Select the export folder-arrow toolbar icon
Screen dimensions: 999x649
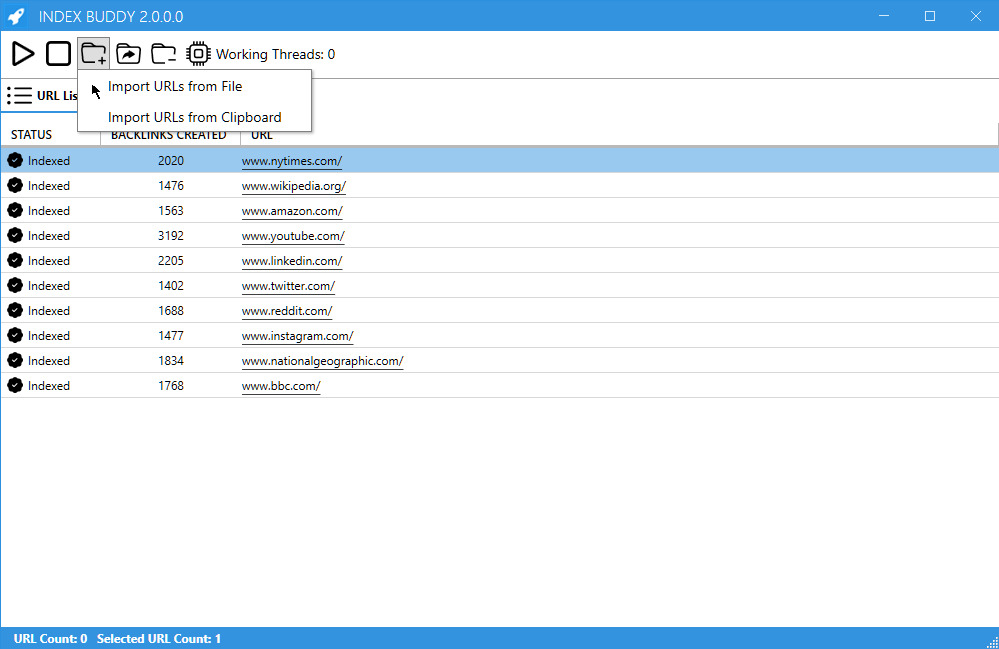(x=128, y=53)
